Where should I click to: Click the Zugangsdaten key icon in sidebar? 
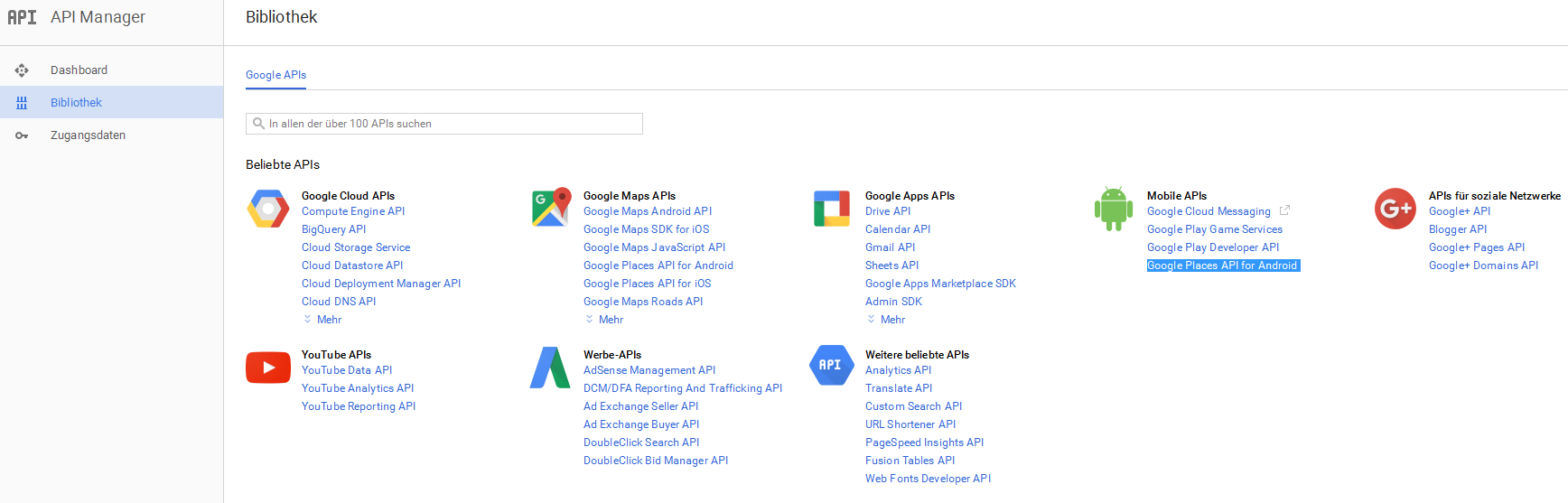click(22, 135)
